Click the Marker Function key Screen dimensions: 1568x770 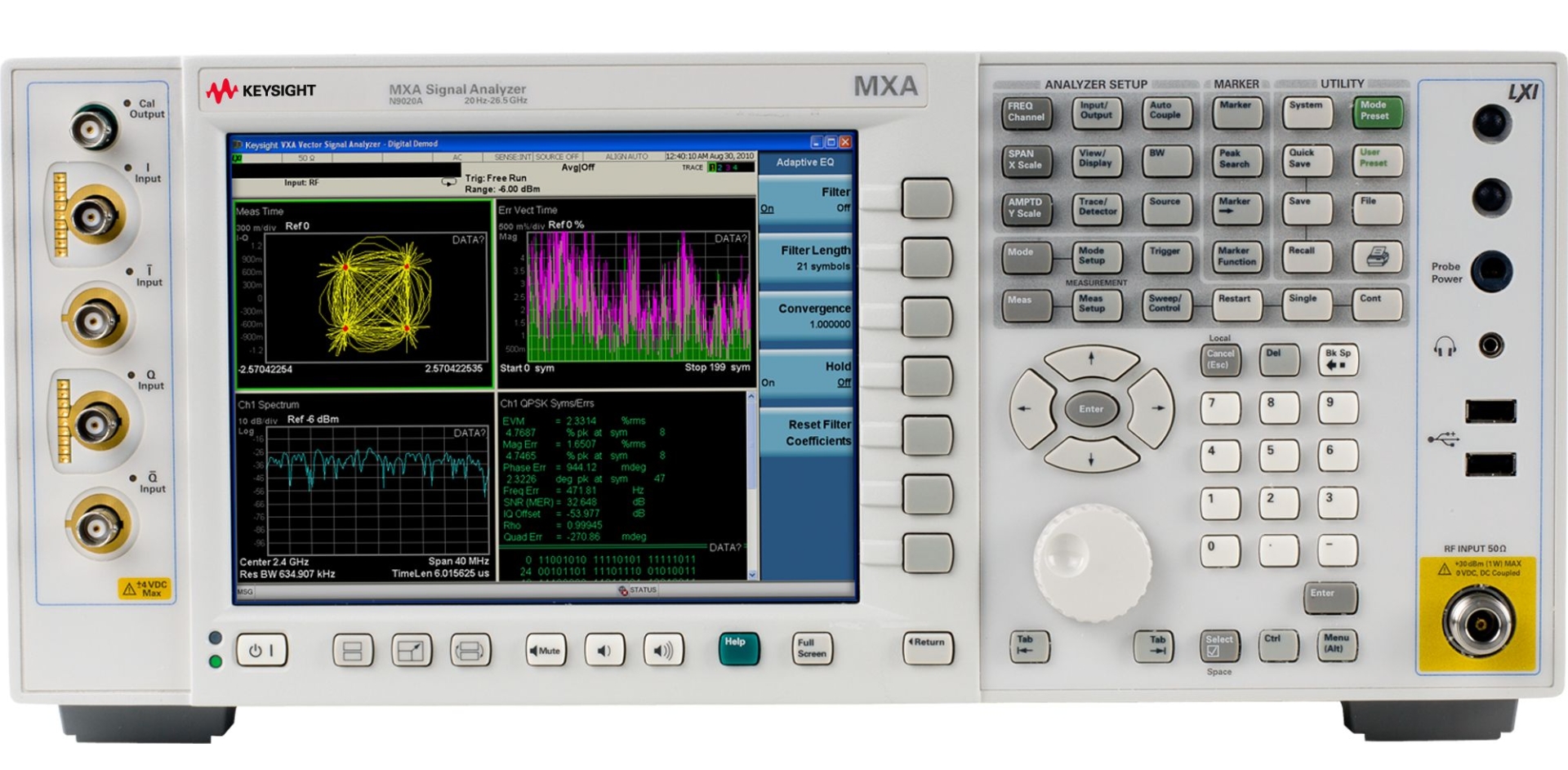[1236, 258]
